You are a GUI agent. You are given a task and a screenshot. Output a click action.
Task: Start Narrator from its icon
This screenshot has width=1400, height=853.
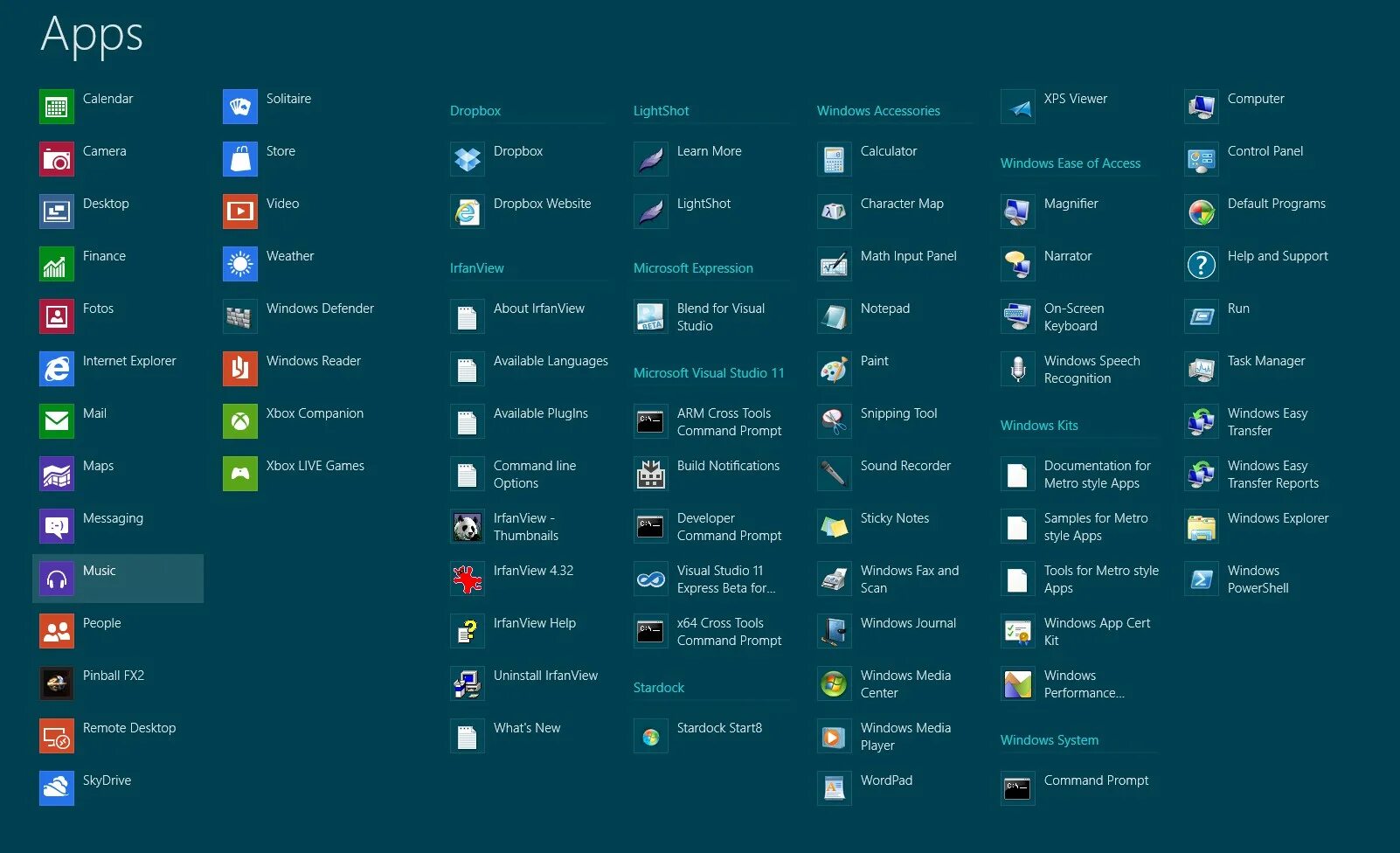click(x=1018, y=264)
